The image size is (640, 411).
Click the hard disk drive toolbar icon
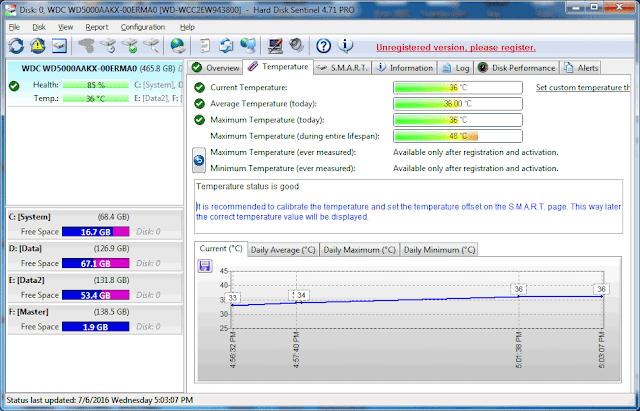pos(59,46)
